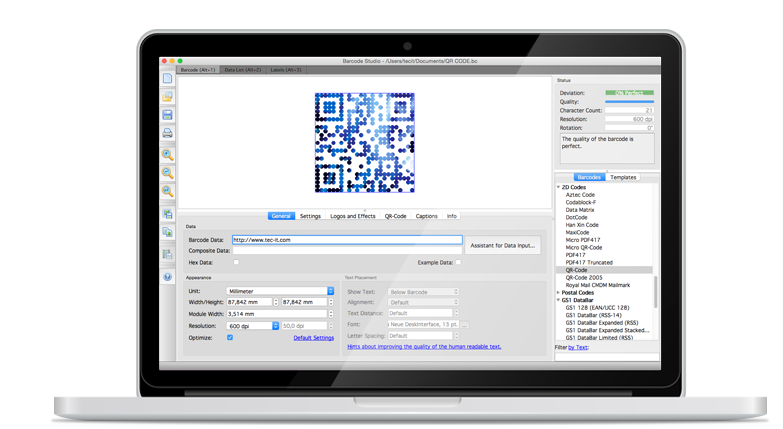Click the Width field stepper arrows
Viewport: 783px width, 429px height.
(276, 302)
